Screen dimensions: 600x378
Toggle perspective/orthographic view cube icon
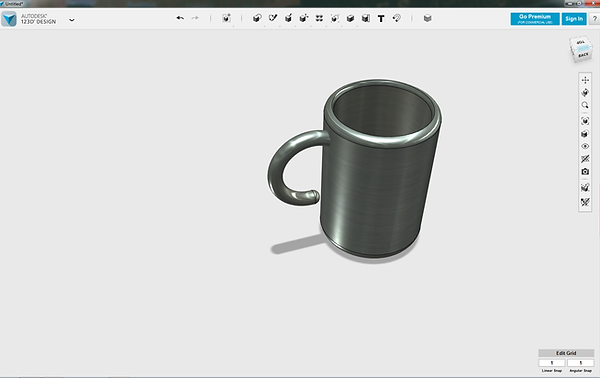[x=585, y=134]
